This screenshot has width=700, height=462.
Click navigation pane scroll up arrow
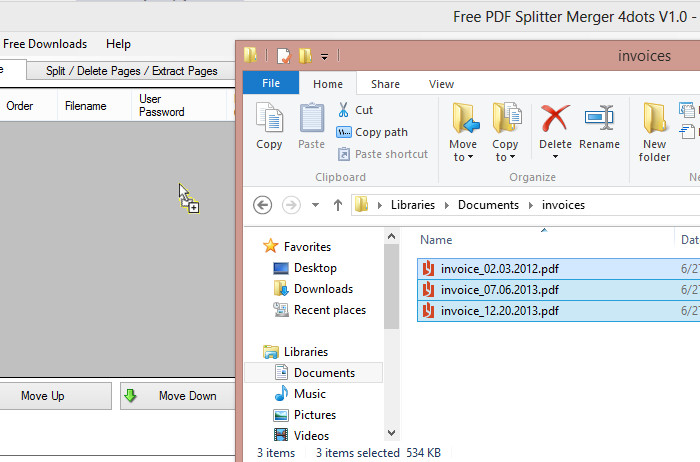click(392, 236)
